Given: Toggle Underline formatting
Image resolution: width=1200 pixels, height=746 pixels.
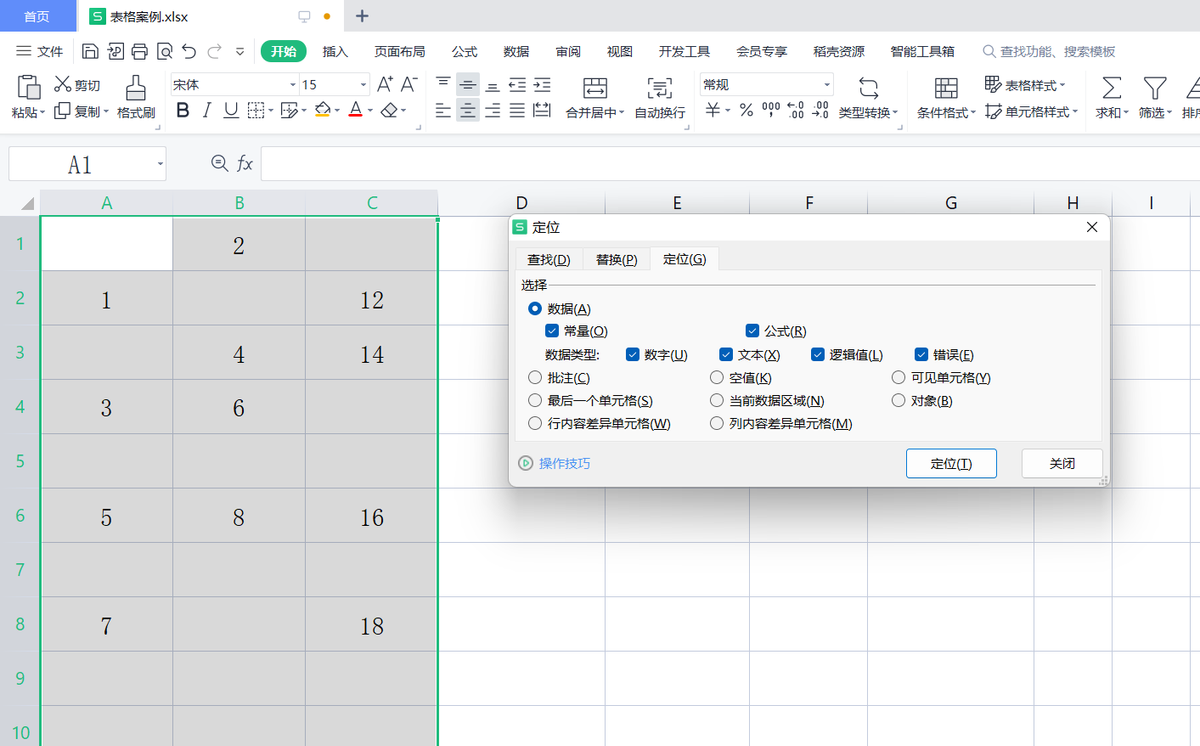Looking at the screenshot, I should click(231, 111).
